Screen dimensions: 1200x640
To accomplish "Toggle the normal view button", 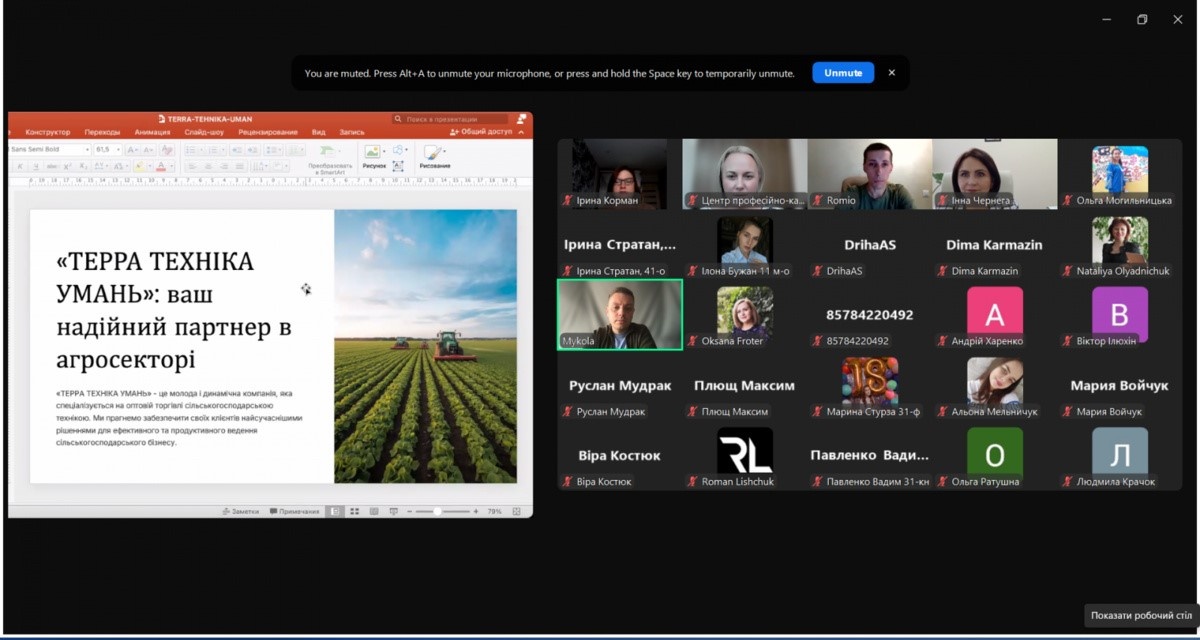I will click(335, 511).
